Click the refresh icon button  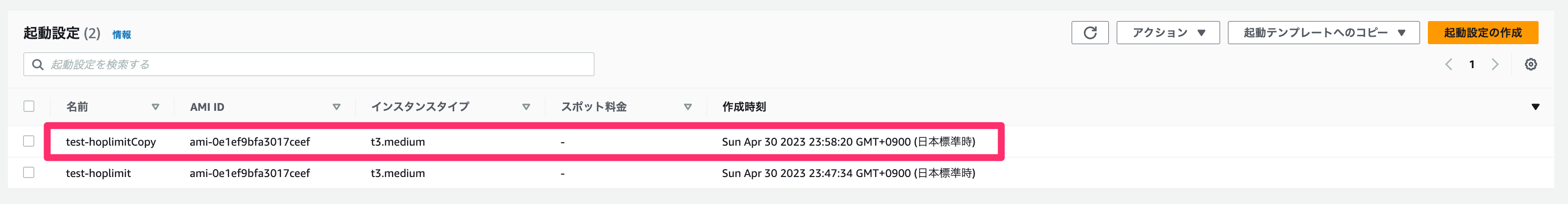click(1090, 33)
